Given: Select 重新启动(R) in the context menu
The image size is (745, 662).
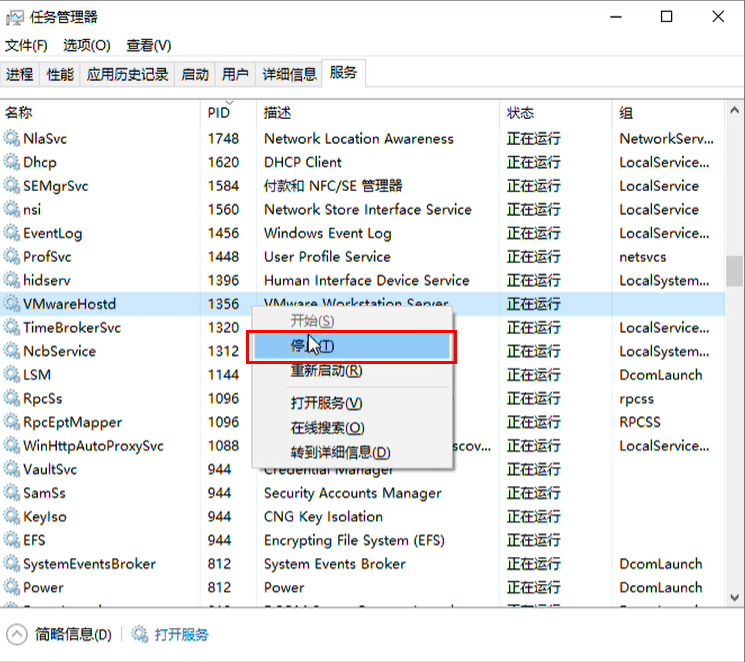Looking at the screenshot, I should click(326, 371).
